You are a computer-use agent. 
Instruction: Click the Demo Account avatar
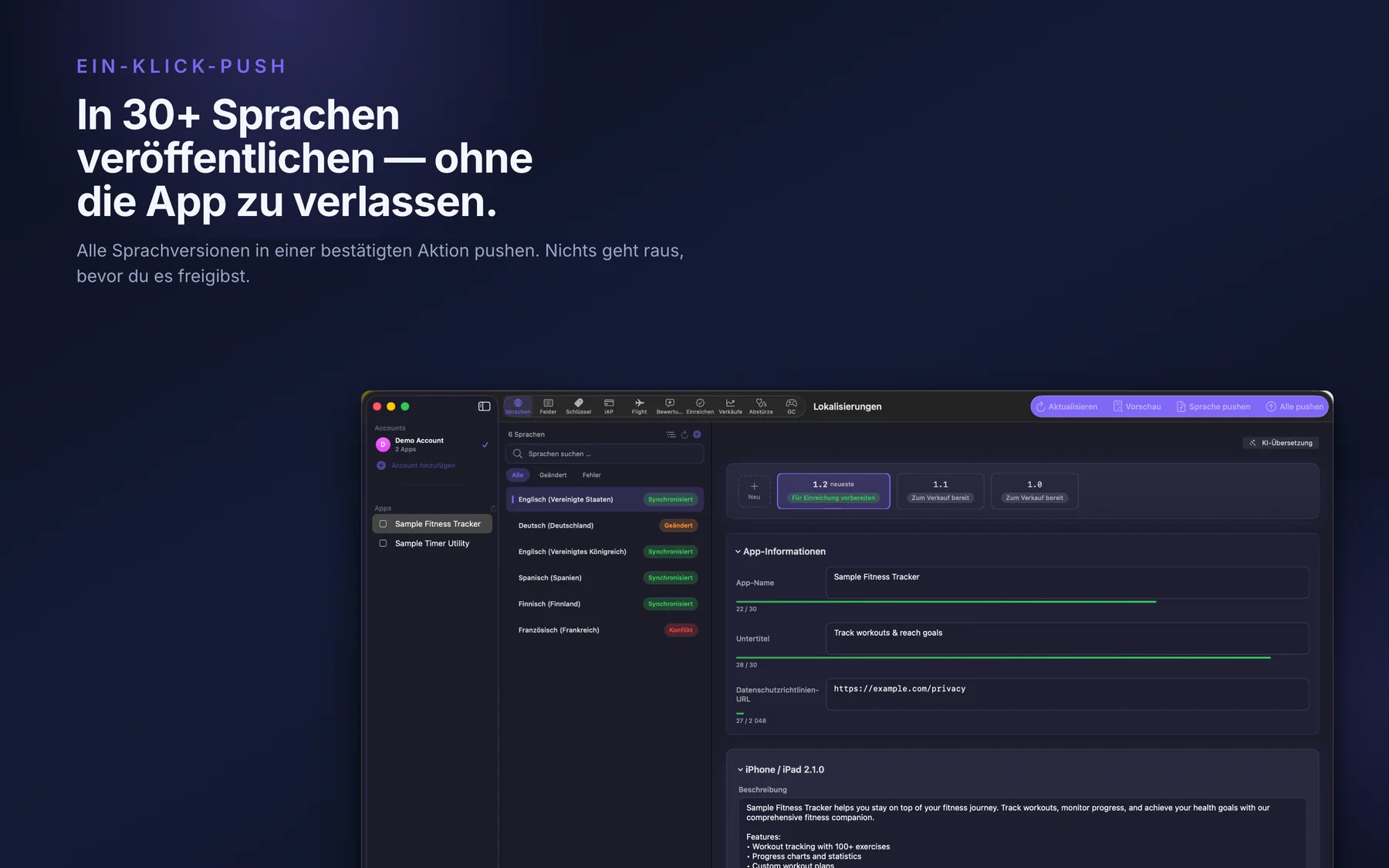[x=383, y=444]
